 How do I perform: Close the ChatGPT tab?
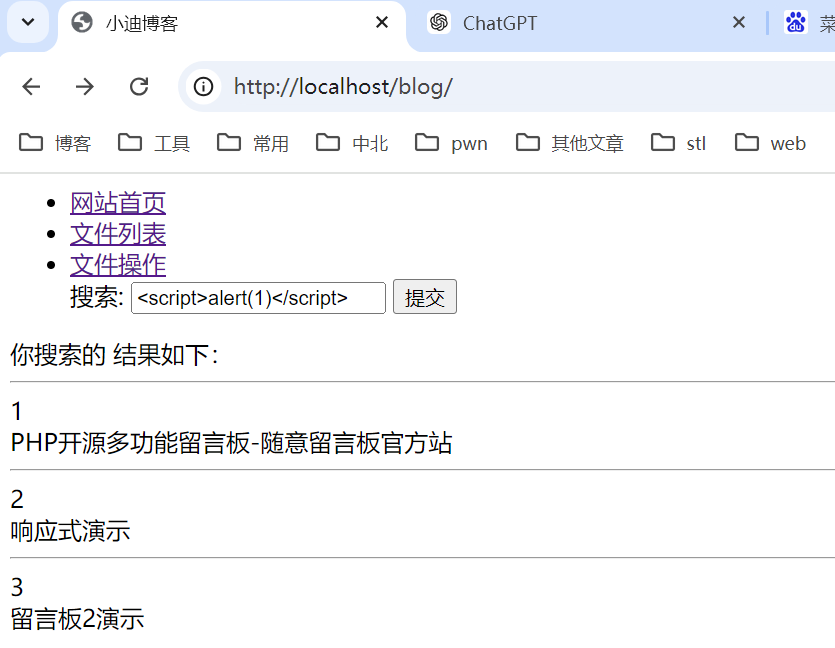739,22
